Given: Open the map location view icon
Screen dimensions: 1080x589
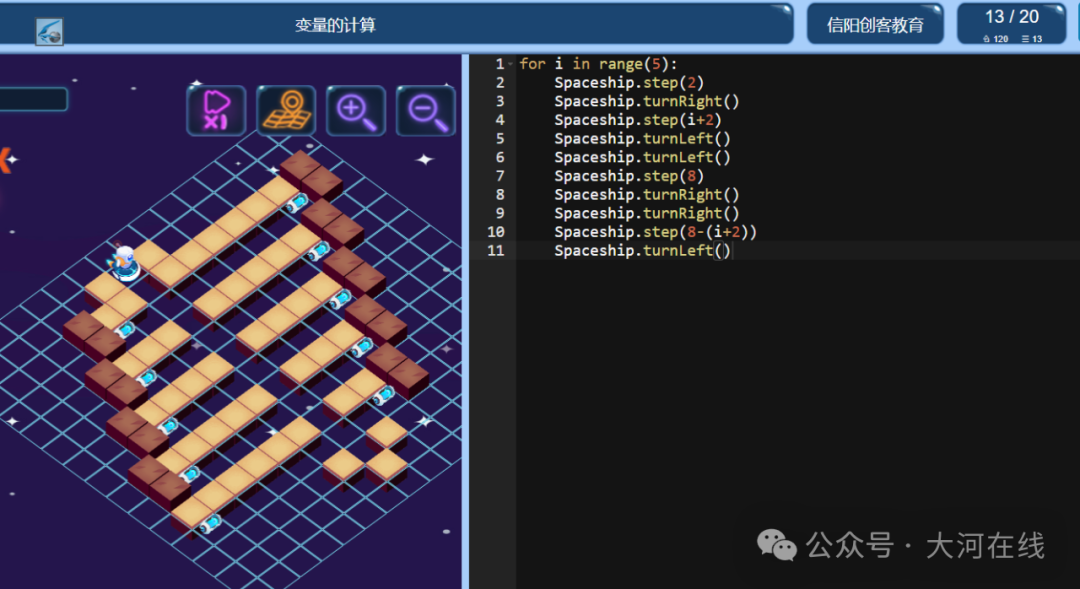Looking at the screenshot, I should coord(287,110).
